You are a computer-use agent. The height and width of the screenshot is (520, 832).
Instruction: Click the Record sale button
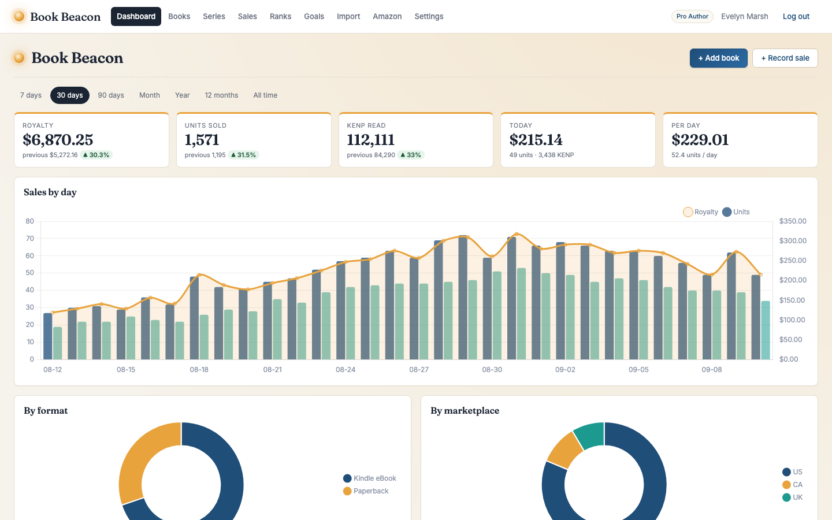click(785, 58)
